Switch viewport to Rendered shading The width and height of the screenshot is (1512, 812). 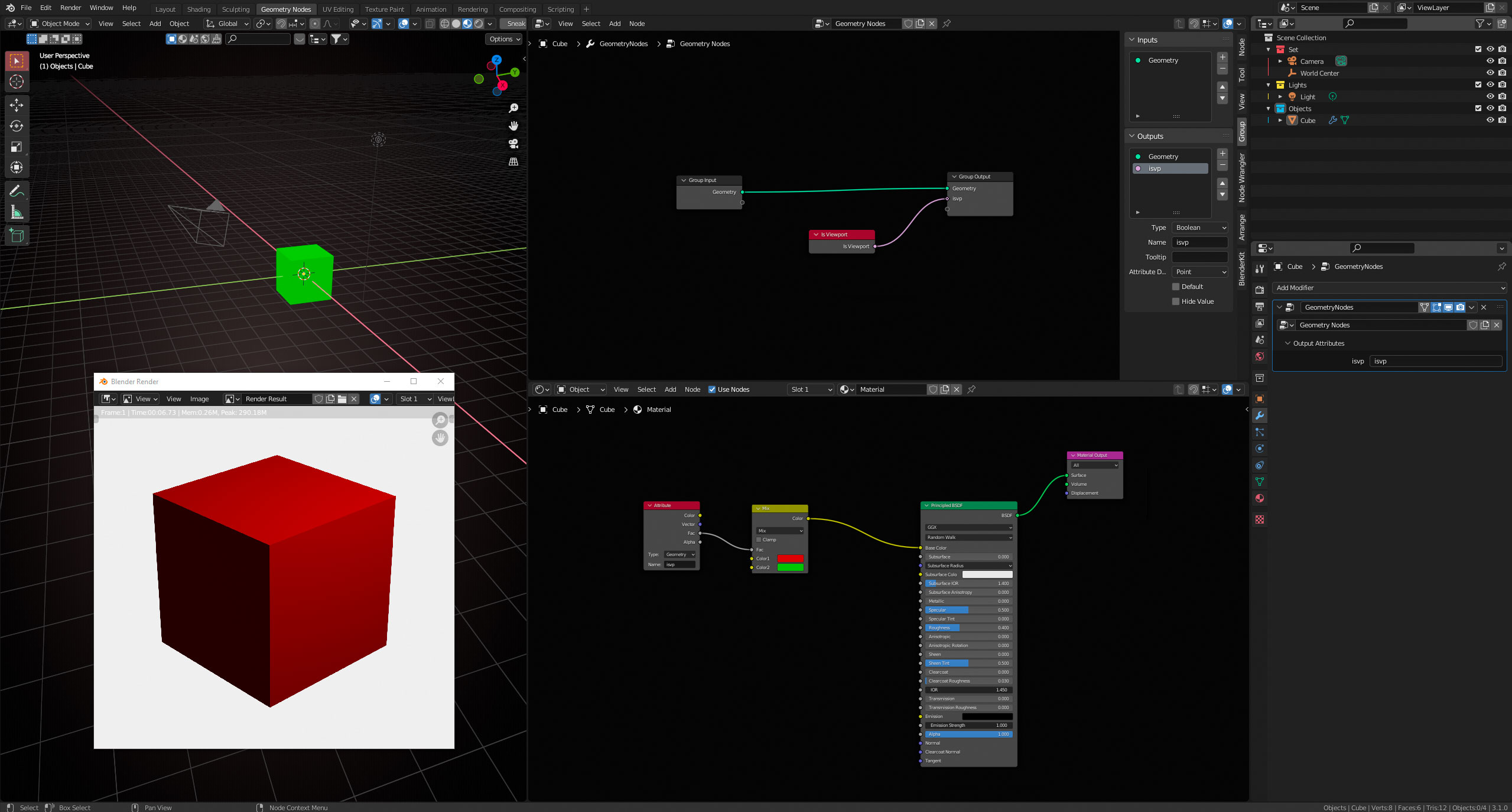[479, 24]
